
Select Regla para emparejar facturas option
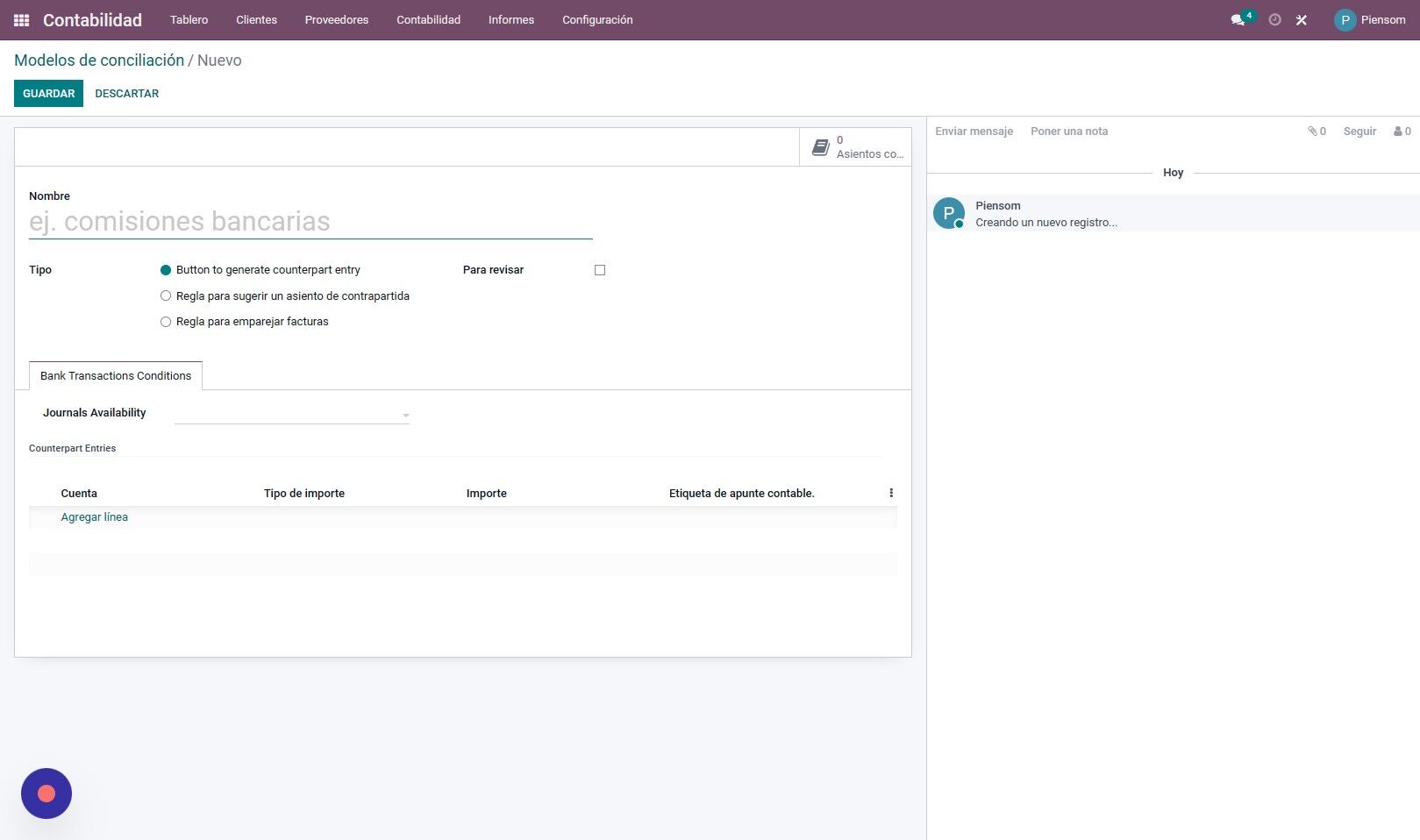click(x=166, y=322)
